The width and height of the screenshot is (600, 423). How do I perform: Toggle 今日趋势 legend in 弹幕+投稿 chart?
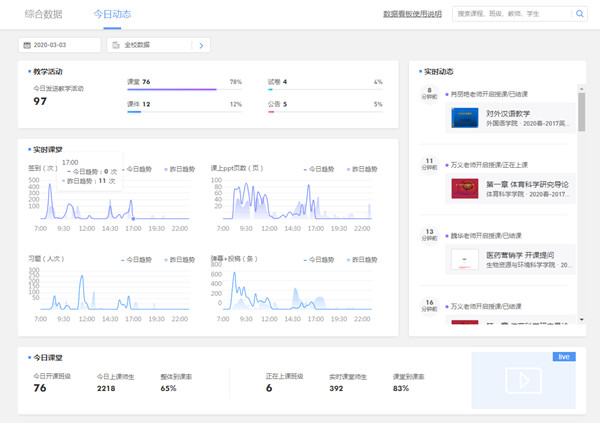(x=319, y=260)
